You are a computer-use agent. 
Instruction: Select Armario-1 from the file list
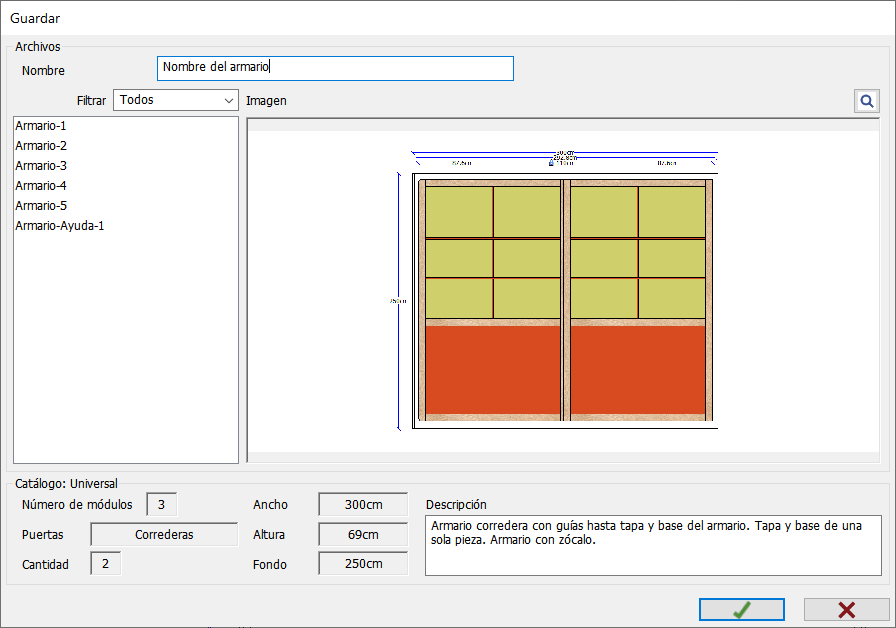pyautogui.click(x=41, y=126)
